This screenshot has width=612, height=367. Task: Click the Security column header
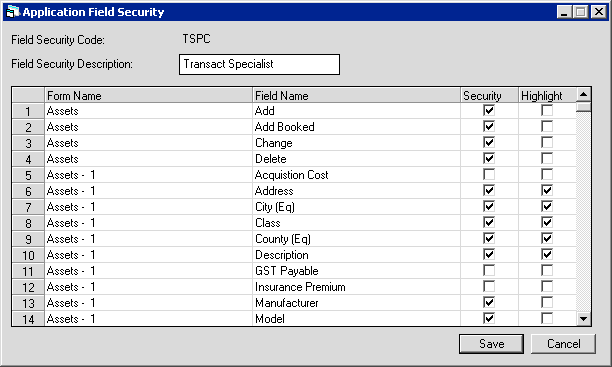click(x=489, y=95)
